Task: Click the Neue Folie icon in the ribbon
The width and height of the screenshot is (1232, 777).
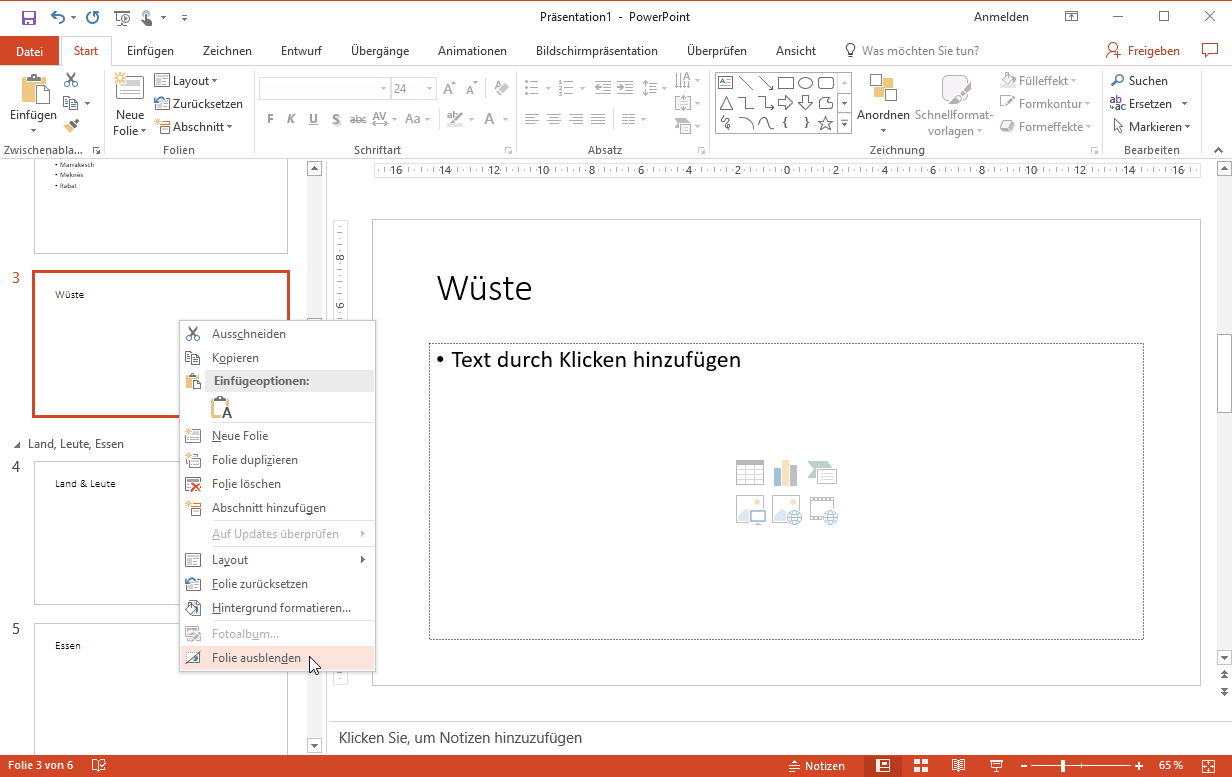Action: (129, 87)
